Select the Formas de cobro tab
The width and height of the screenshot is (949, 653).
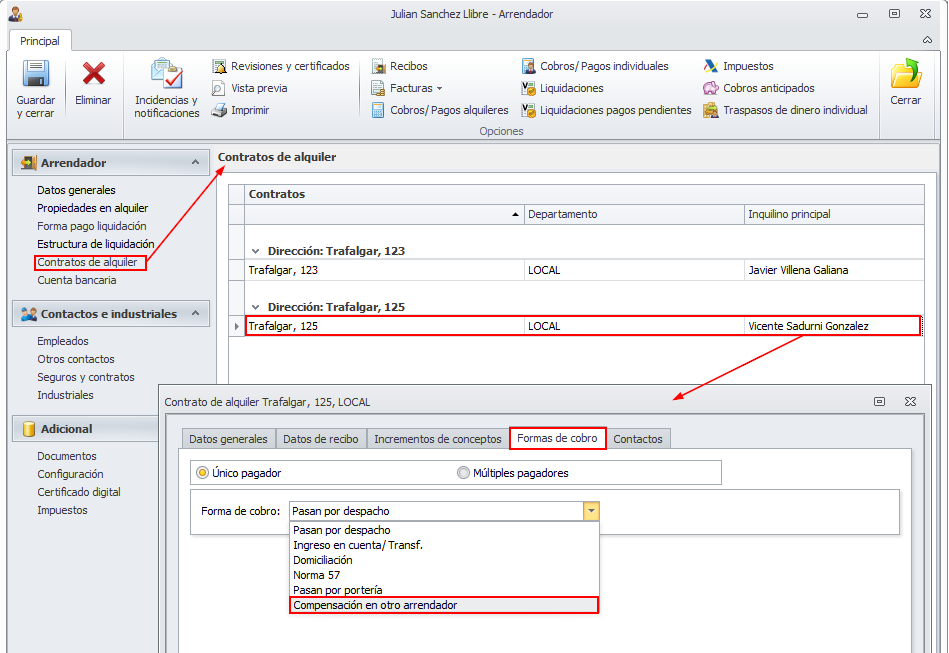[x=557, y=438]
